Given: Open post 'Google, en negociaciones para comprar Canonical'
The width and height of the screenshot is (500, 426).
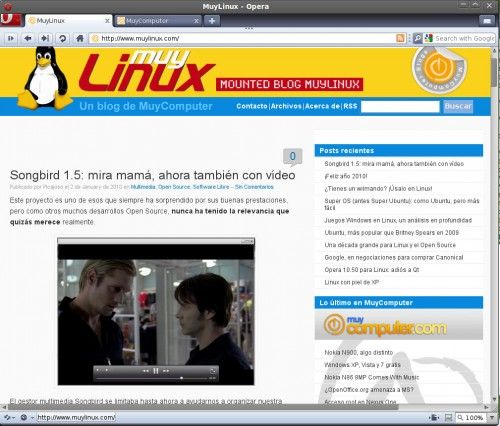Looking at the screenshot, I should (x=394, y=257).
